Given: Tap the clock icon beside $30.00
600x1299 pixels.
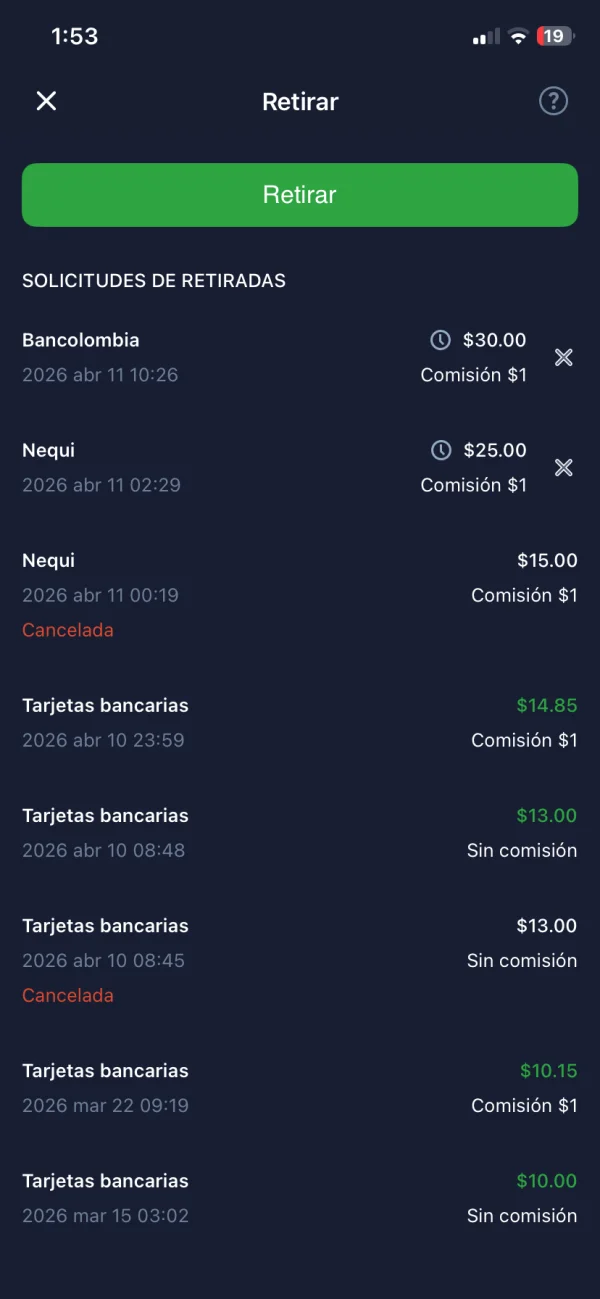Looking at the screenshot, I should 440,340.
